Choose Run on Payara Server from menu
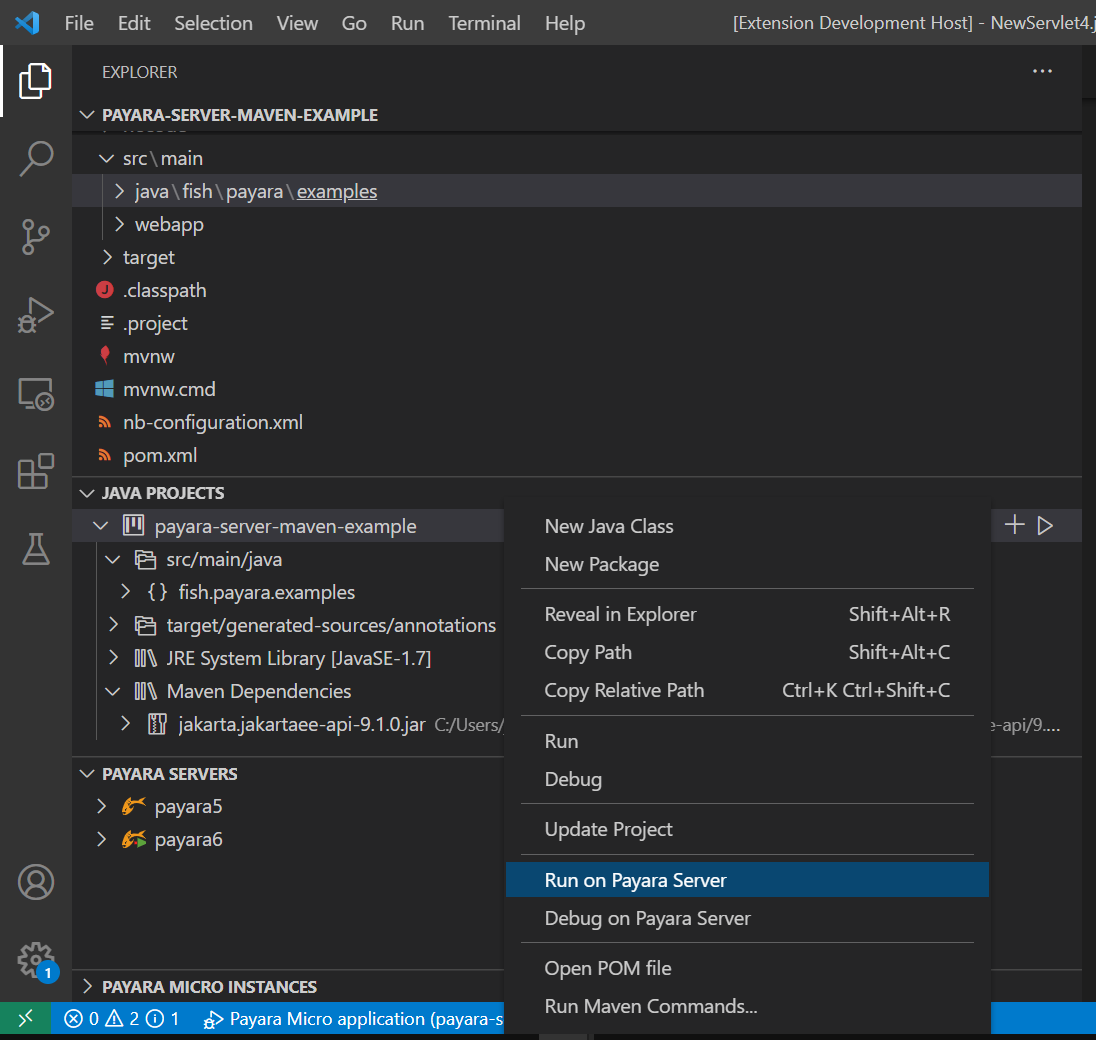The width and height of the screenshot is (1096, 1040). [x=637, y=879]
